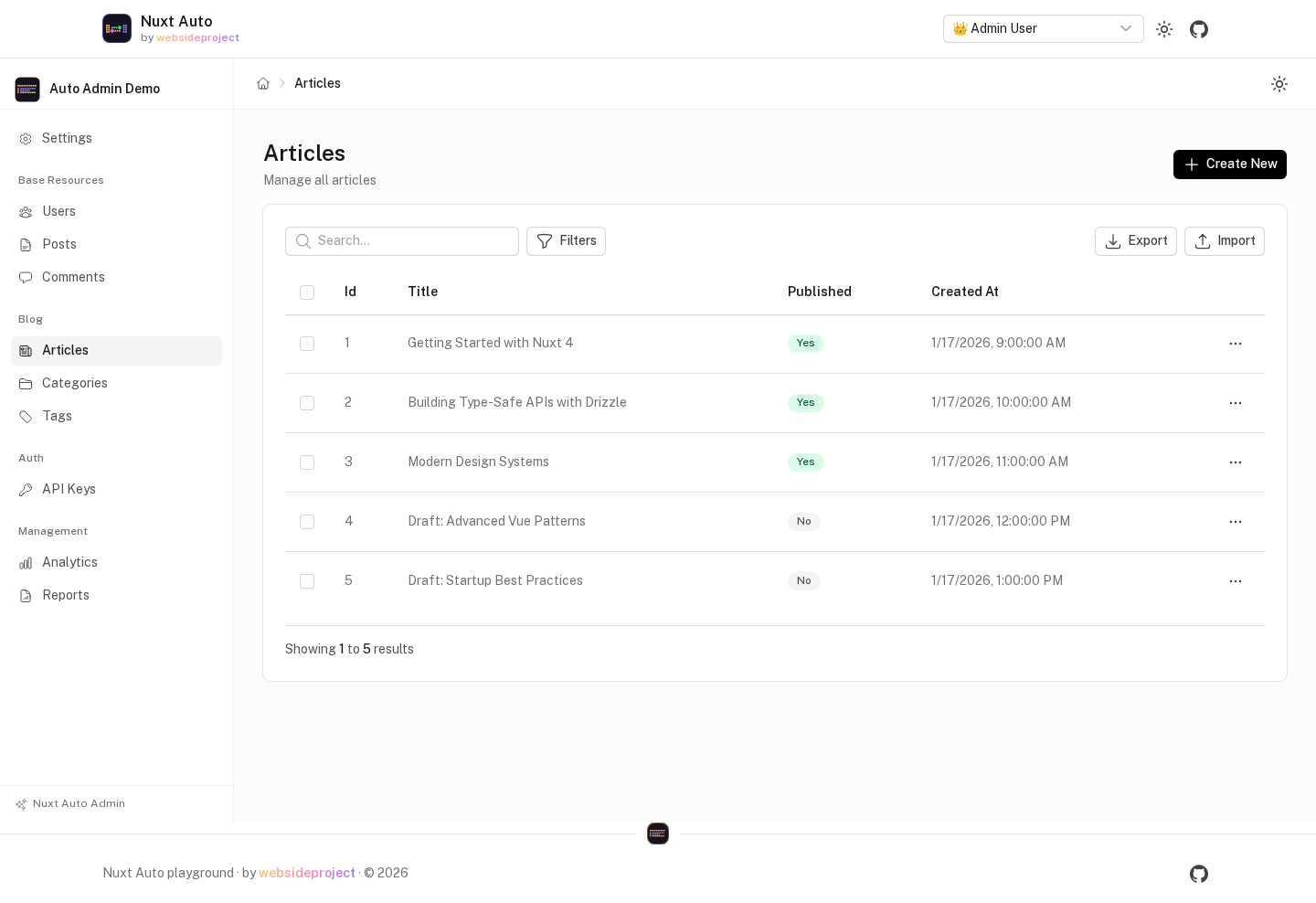Open row actions for Draft: Startup Best Practices
Screen dimensions: 1316x903
(x=1236, y=581)
